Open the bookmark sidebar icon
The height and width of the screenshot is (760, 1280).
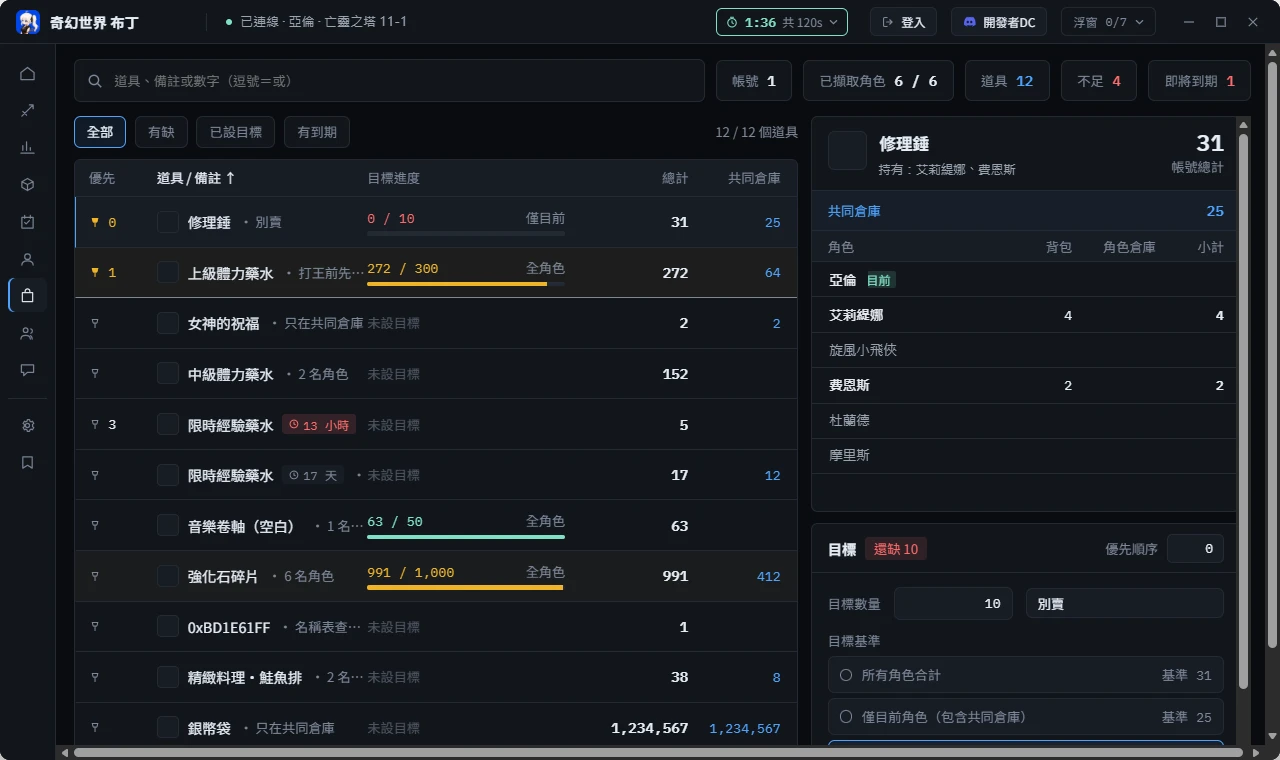[x=27, y=463]
